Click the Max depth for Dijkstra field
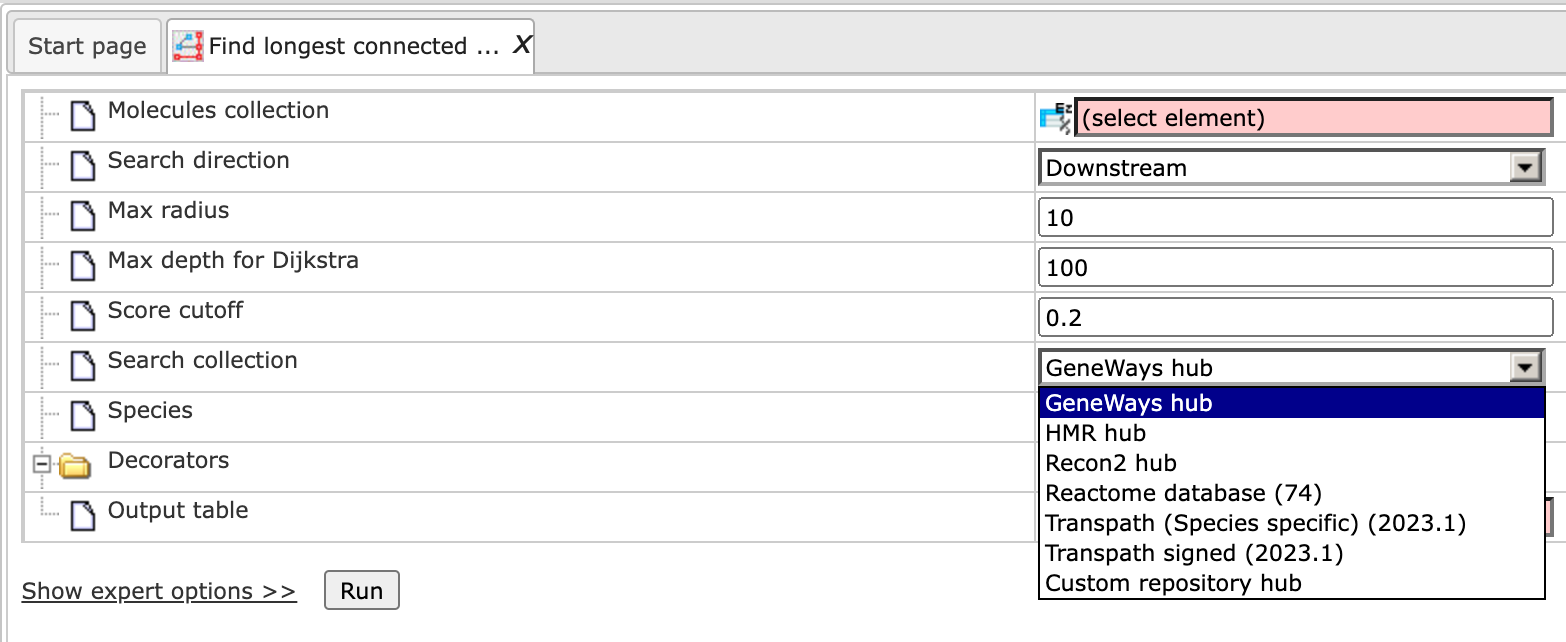The image size is (1566, 642). point(1296,268)
